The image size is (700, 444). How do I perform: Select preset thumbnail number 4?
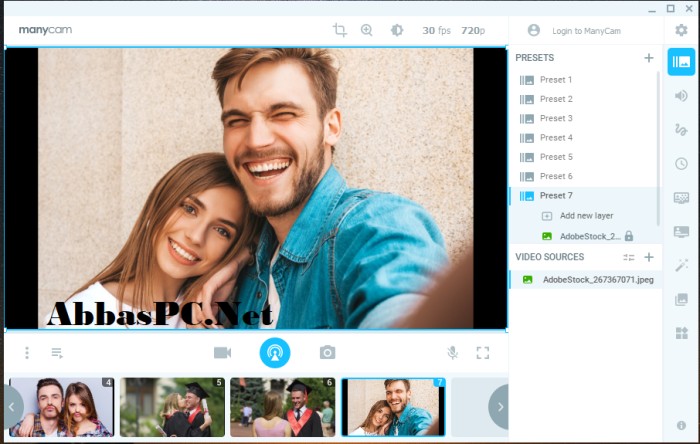click(62, 407)
